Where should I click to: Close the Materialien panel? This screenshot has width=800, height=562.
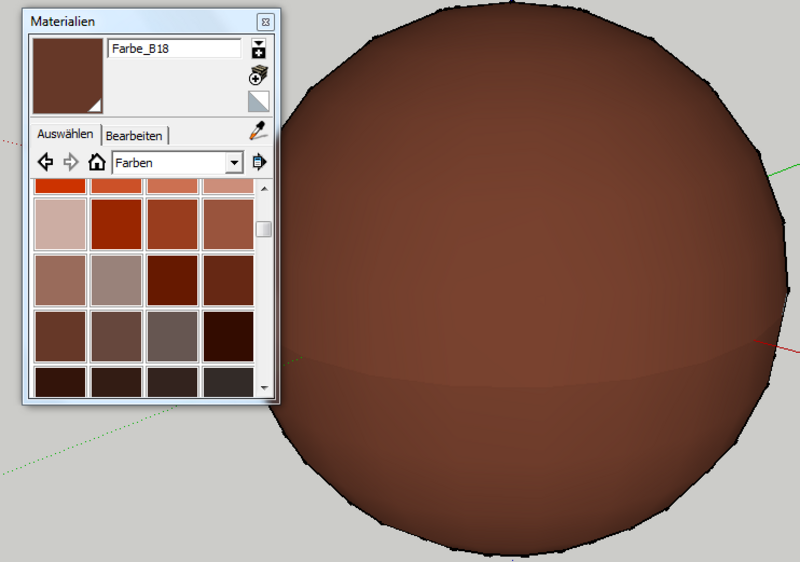pos(264,21)
